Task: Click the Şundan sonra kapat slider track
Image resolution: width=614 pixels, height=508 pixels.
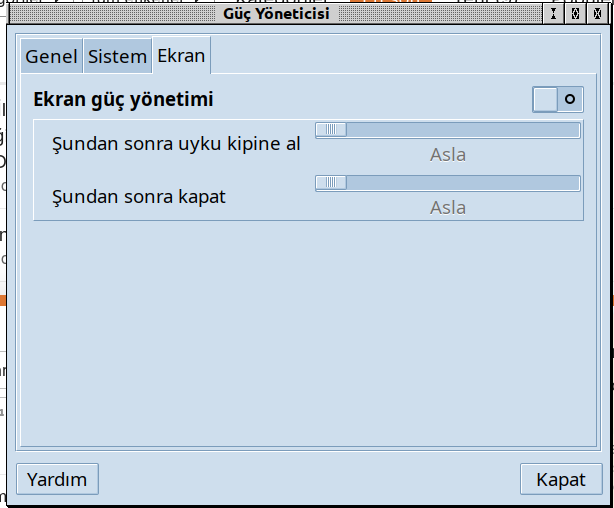Action: [460, 183]
